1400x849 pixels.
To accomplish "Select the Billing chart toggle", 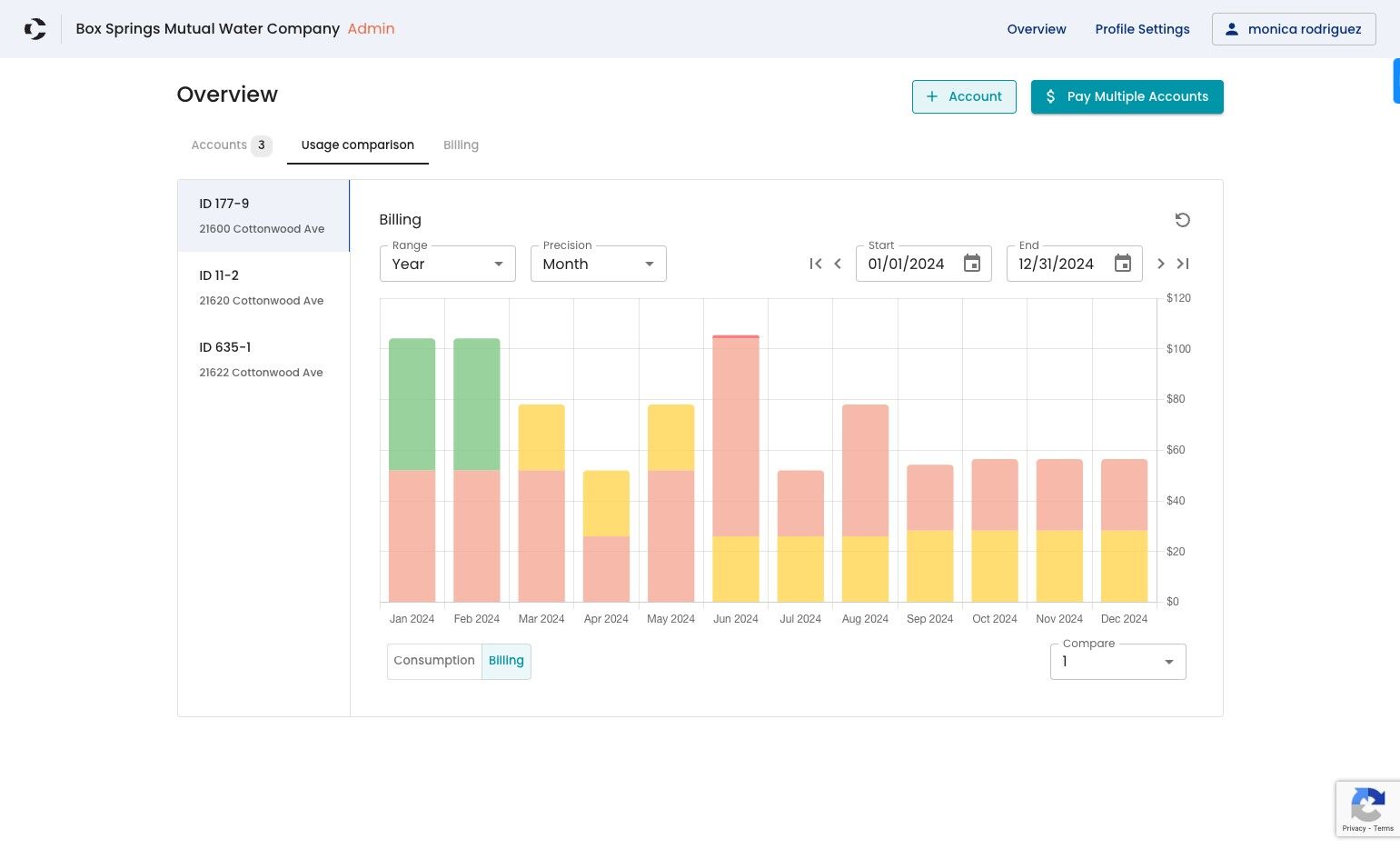I will (x=506, y=661).
